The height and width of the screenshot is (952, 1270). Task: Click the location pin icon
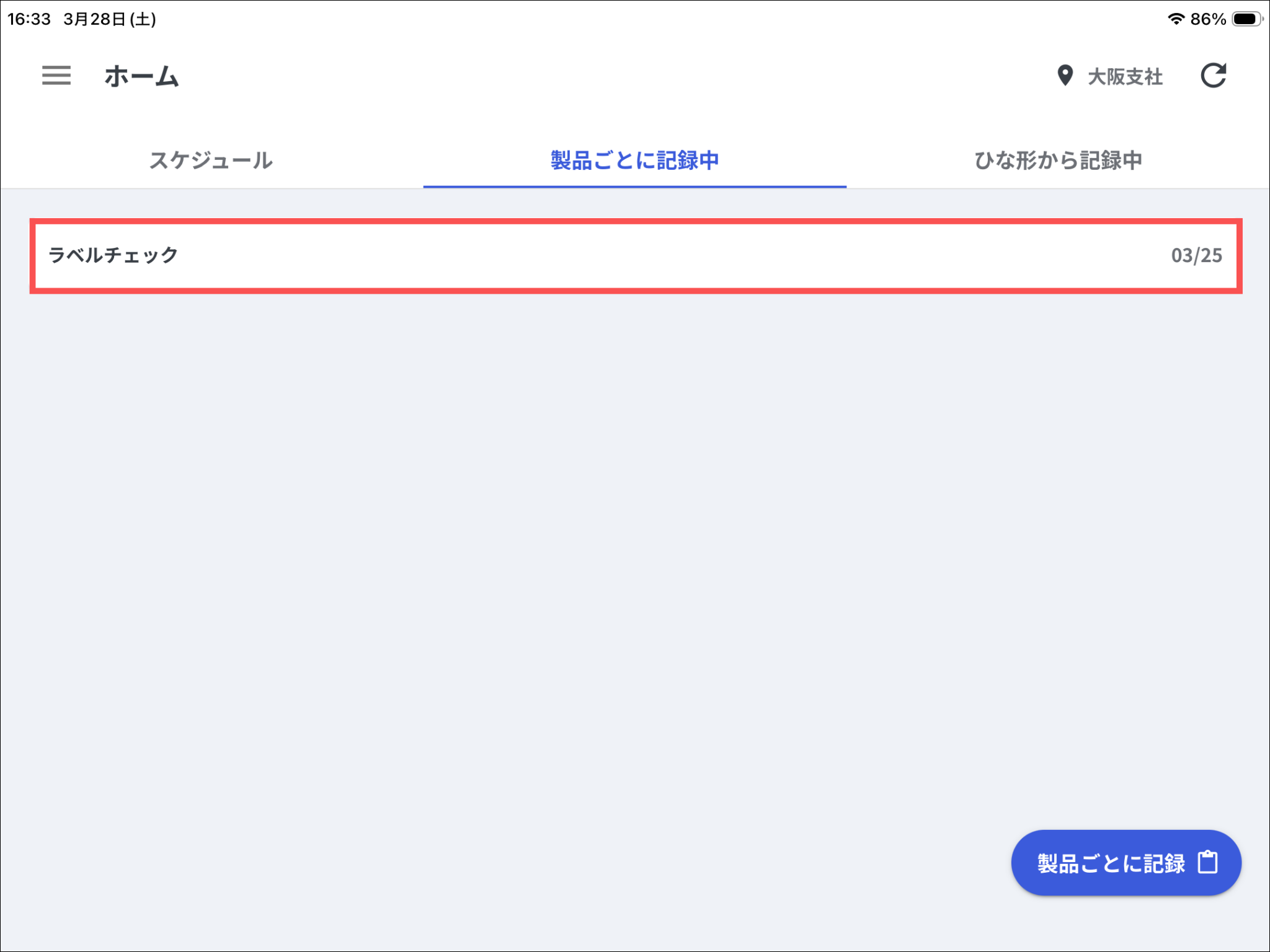[x=1065, y=76]
